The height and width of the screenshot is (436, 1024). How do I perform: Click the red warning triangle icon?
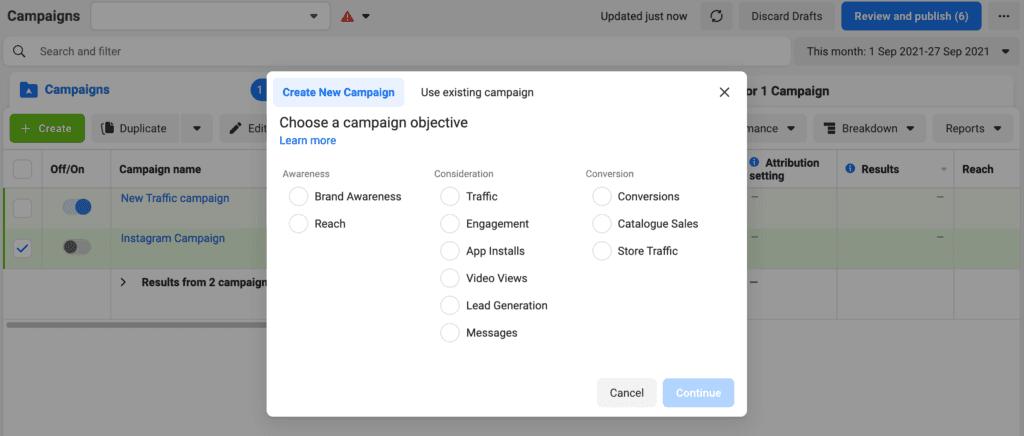click(347, 16)
